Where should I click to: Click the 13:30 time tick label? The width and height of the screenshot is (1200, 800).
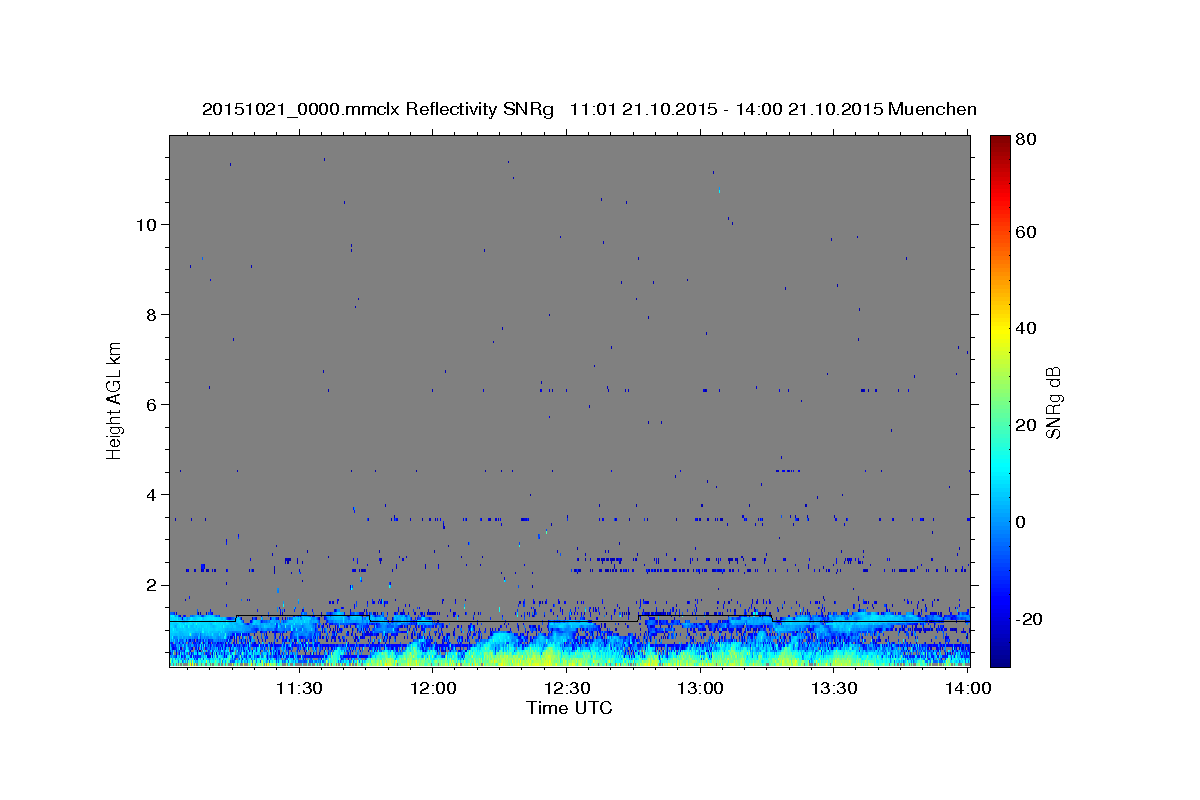835,688
